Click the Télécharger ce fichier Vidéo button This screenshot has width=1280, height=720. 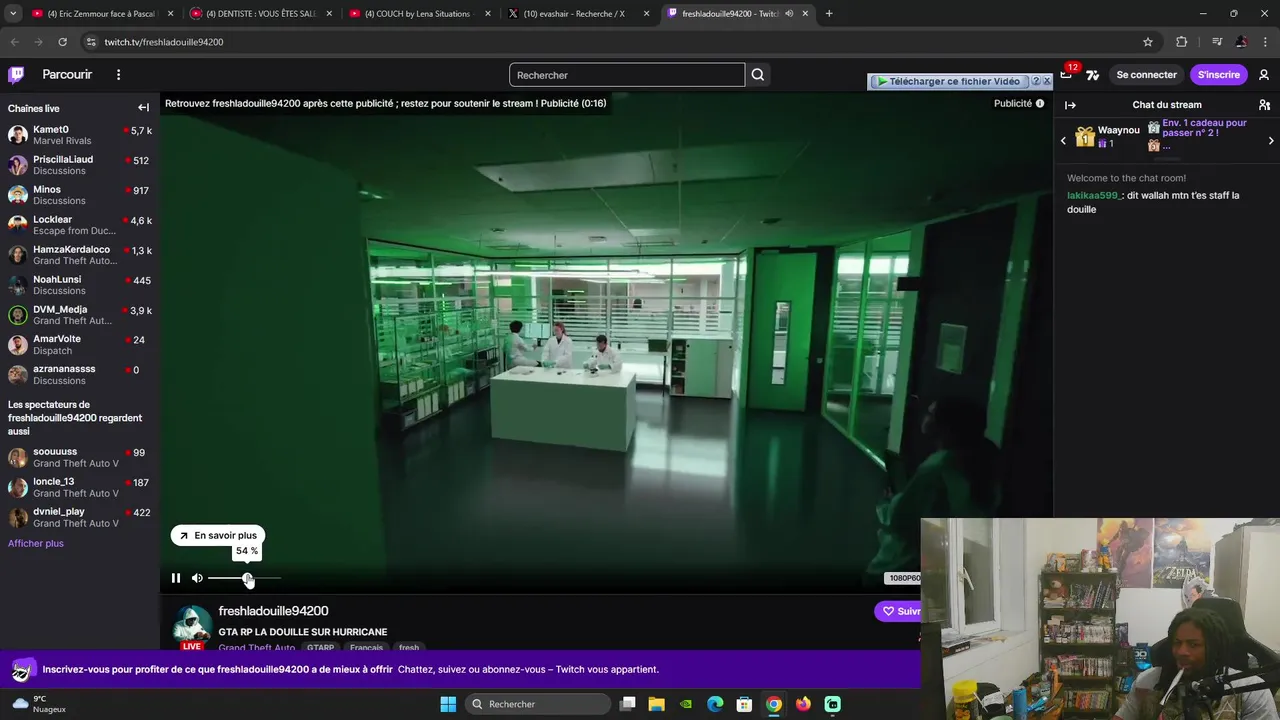[x=948, y=81]
